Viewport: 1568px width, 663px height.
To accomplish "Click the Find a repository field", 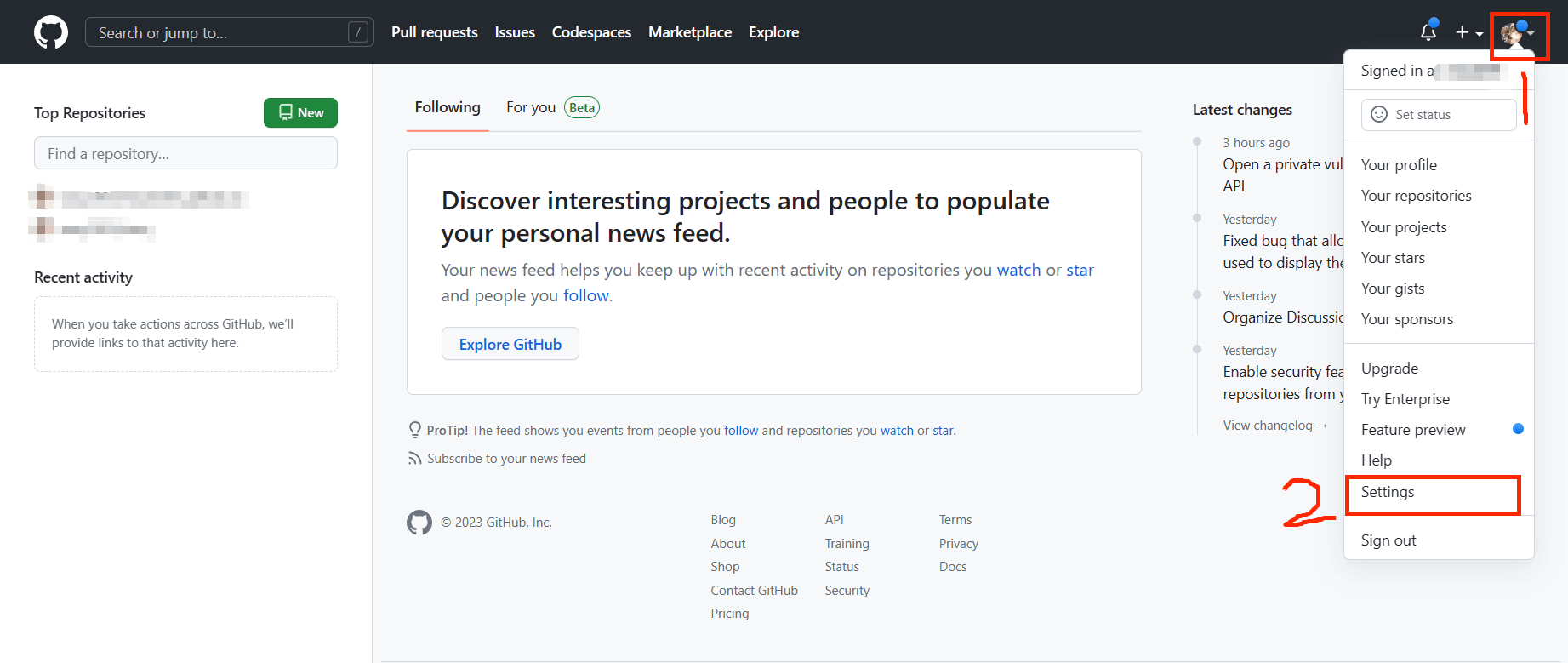I will click(185, 153).
